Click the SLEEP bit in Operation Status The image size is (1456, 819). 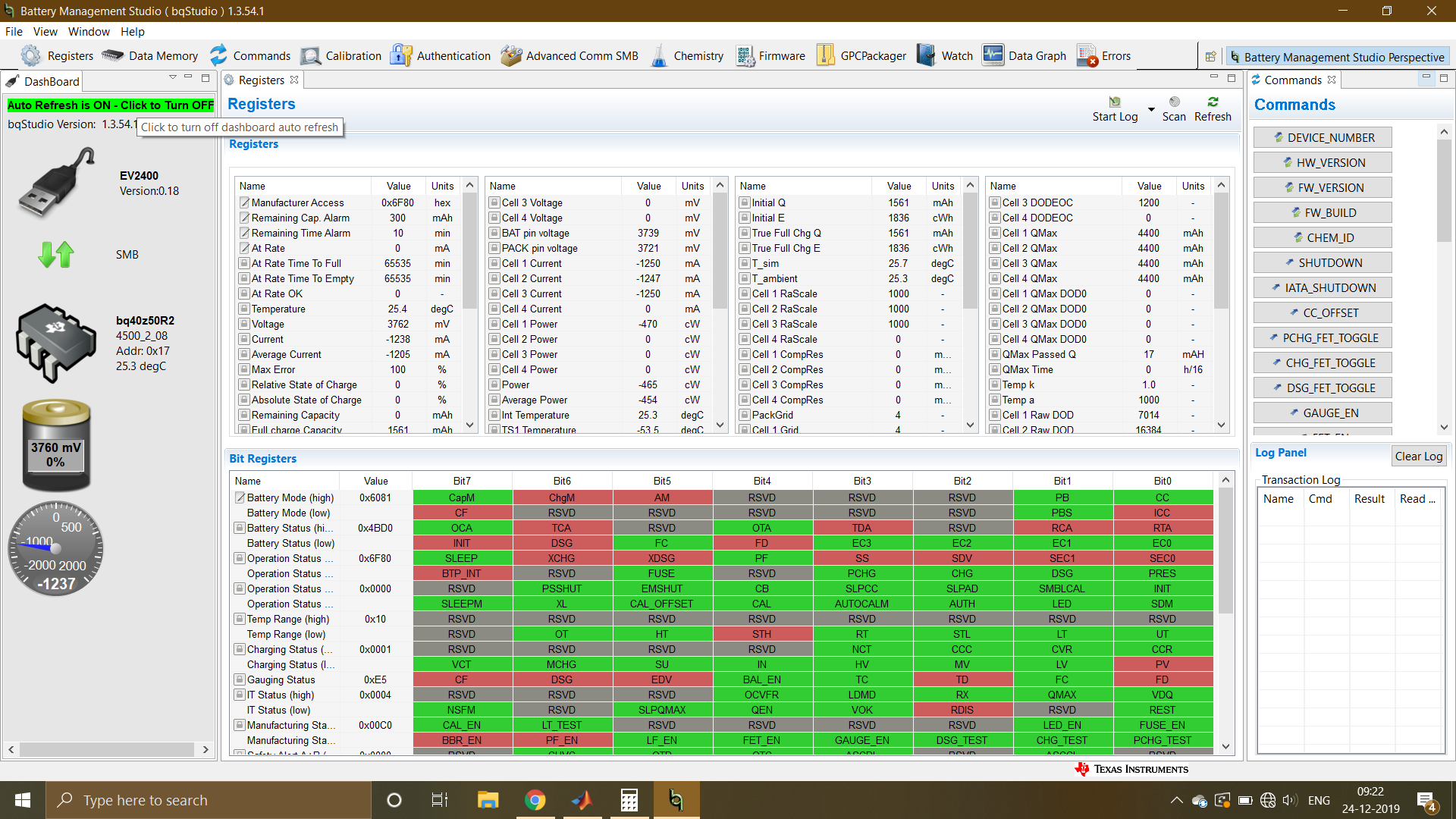click(x=461, y=558)
